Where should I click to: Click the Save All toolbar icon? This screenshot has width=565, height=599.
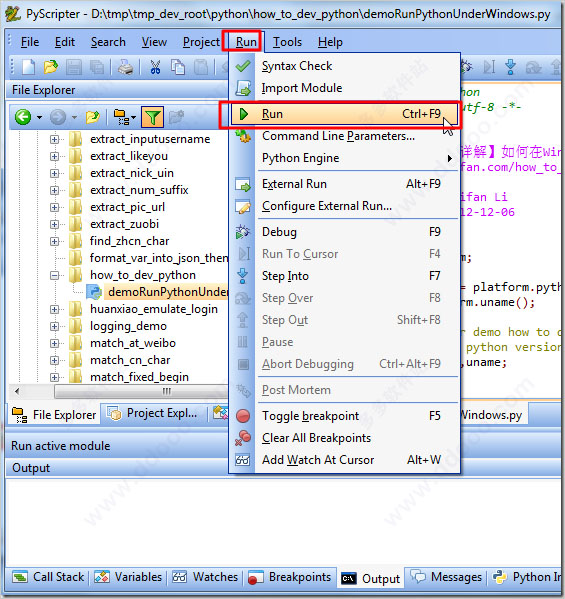tap(97, 68)
